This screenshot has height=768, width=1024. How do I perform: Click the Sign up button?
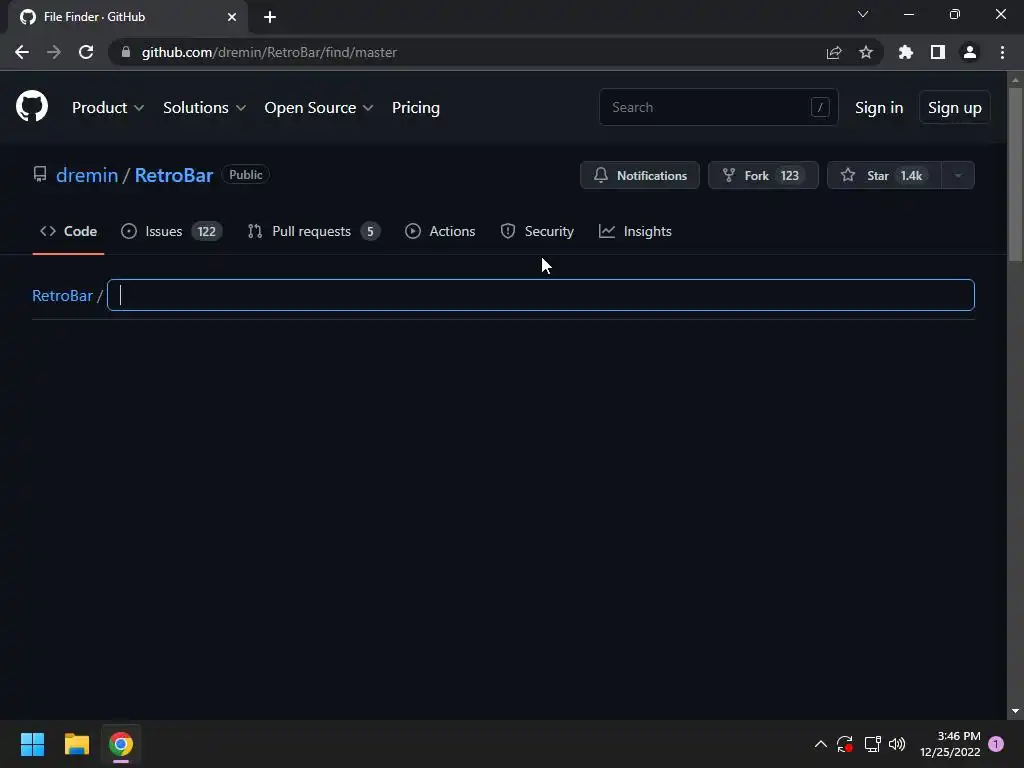pos(954,108)
